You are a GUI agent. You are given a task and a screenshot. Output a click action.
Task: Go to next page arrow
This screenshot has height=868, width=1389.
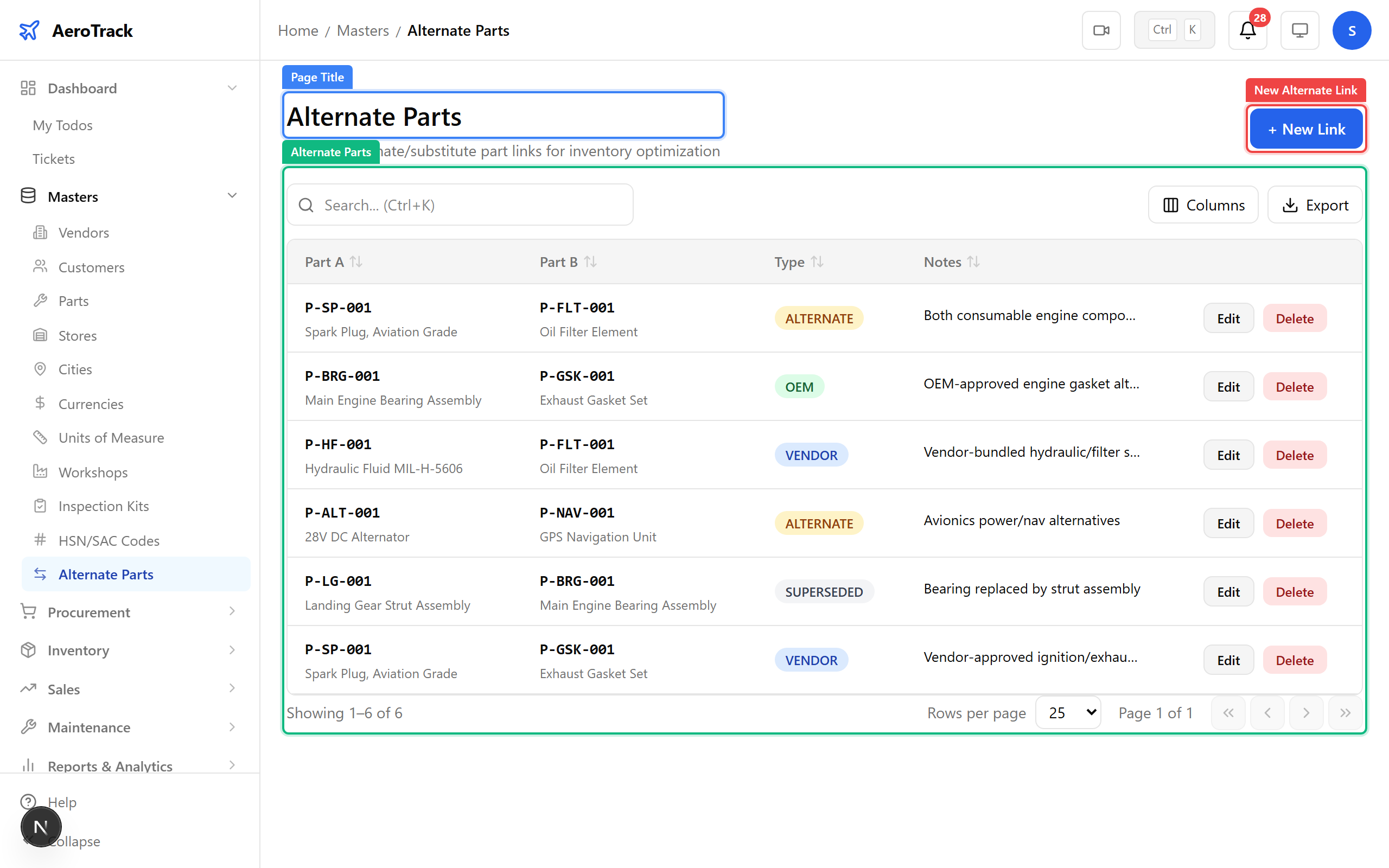tap(1306, 713)
